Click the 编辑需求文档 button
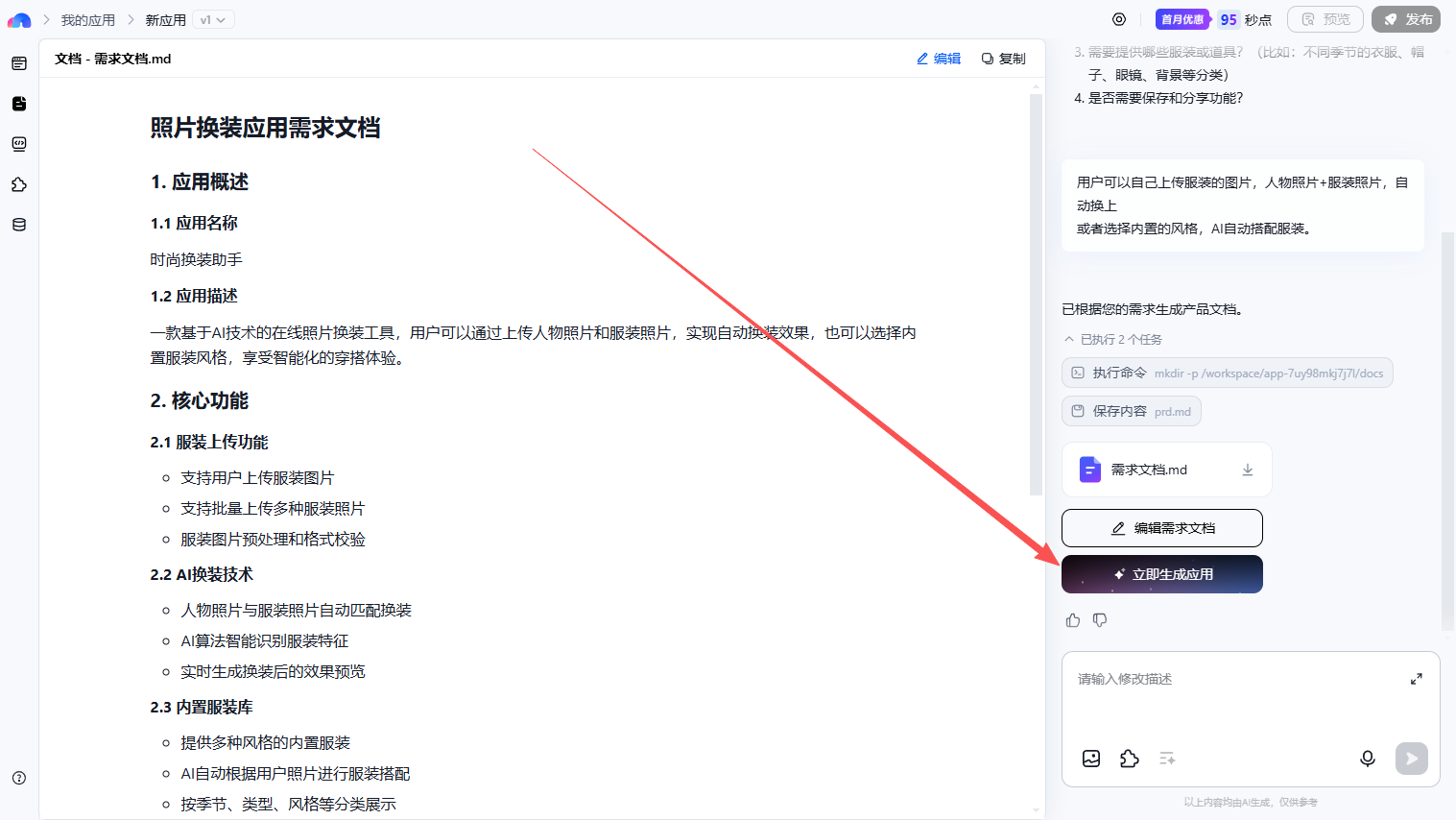The image size is (1456, 820). coord(1161,528)
